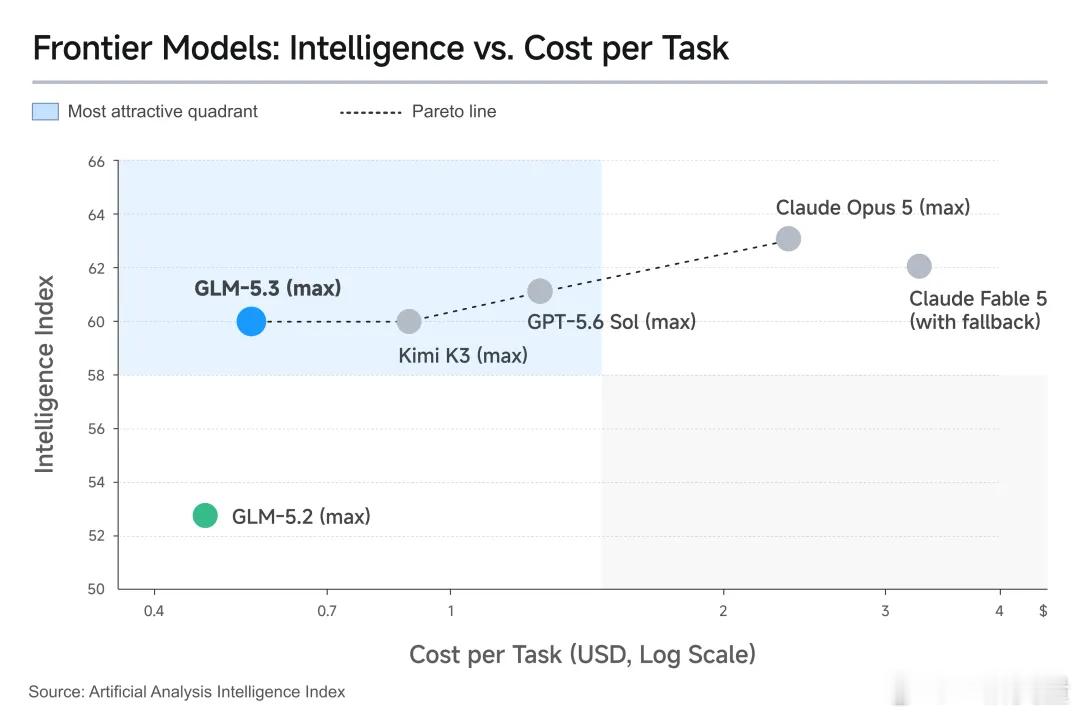The width and height of the screenshot is (1080, 716).
Task: Click the dashed Pareto line legend marker
Action: [371, 112]
